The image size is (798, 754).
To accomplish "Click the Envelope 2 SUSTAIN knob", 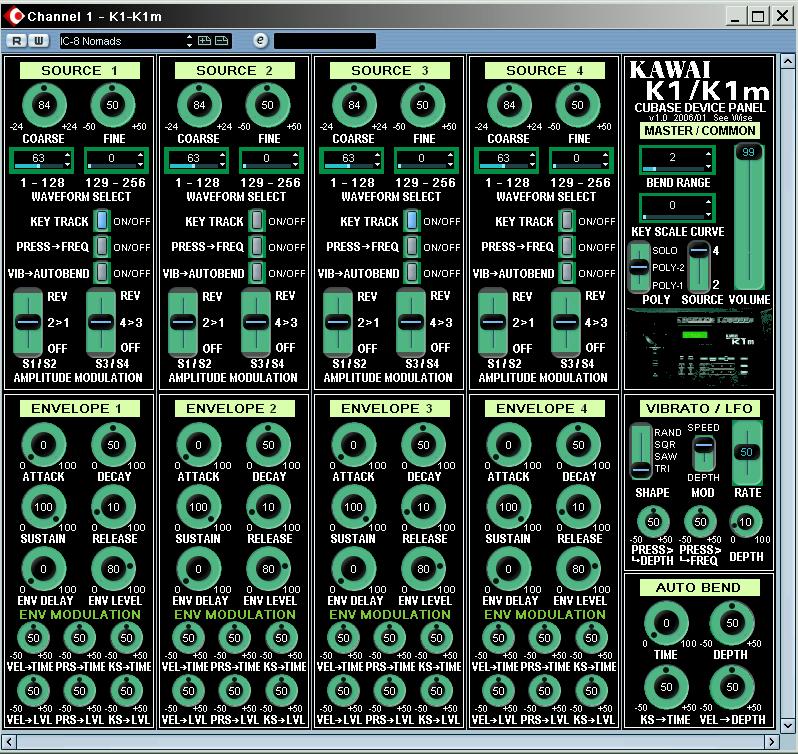I will click(x=198, y=507).
